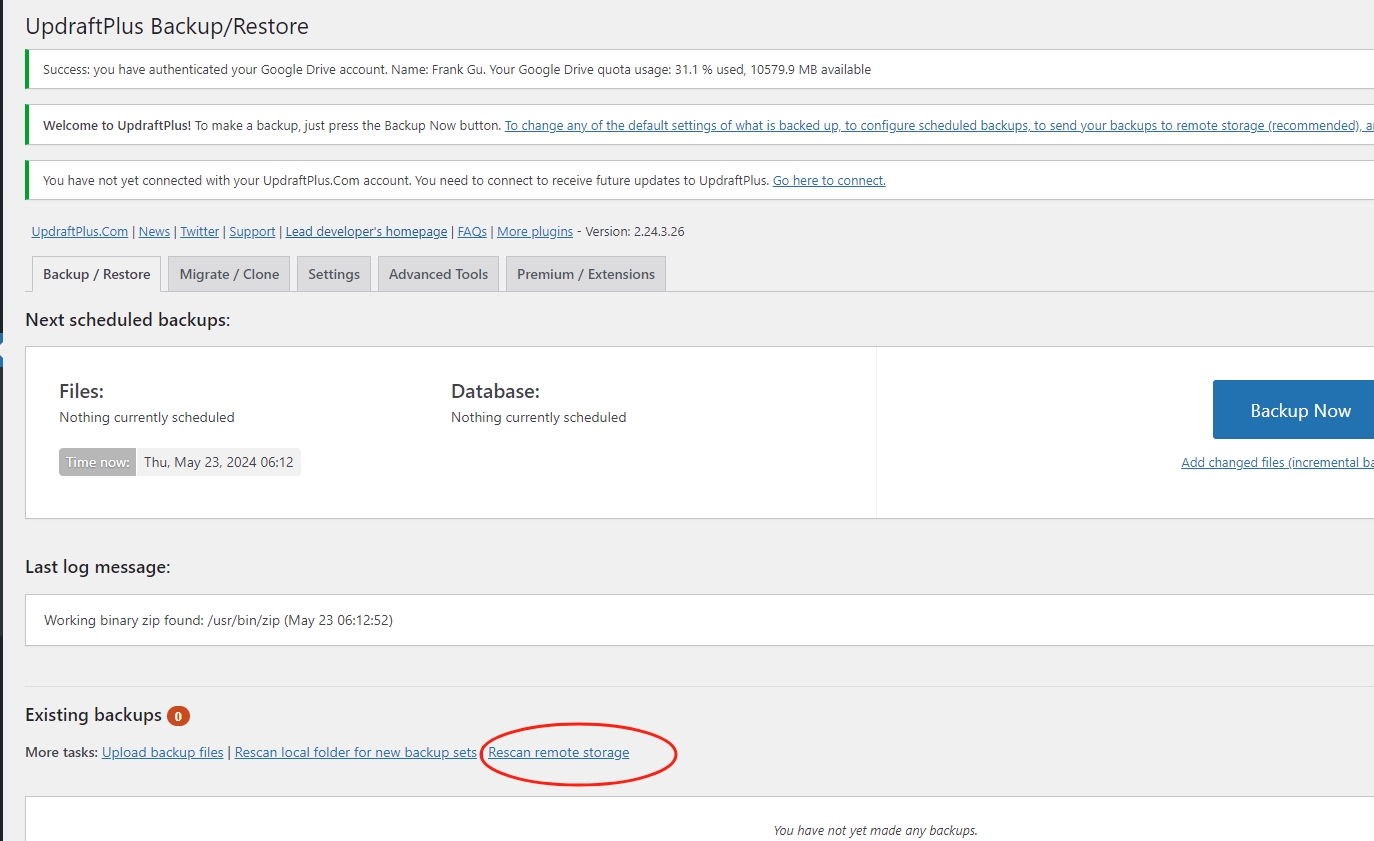Open the Settings tab
Screen dimensions: 1374x841
pyautogui.click(x=334, y=274)
